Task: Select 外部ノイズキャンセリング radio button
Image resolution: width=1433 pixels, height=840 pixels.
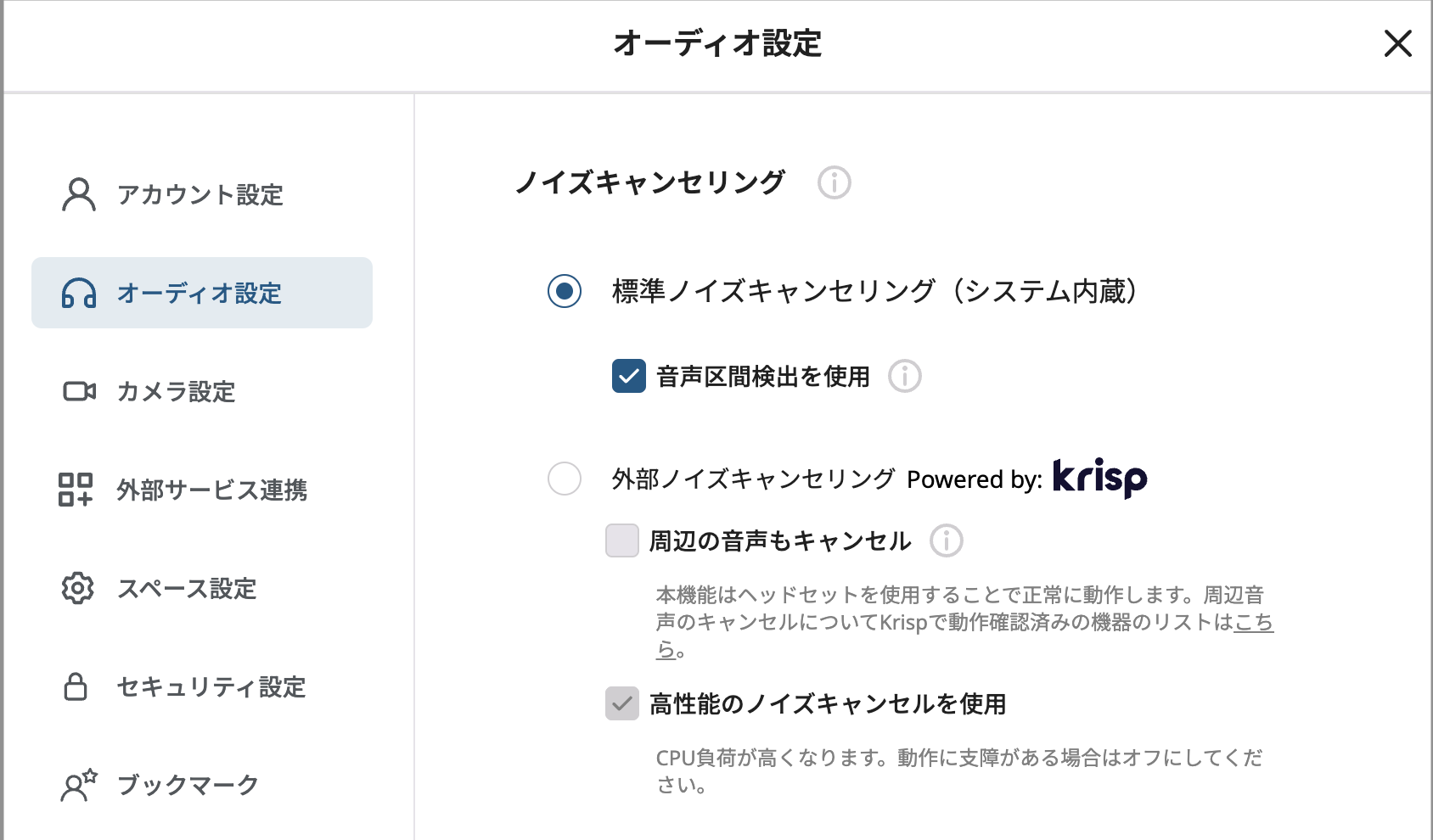Action: point(563,479)
